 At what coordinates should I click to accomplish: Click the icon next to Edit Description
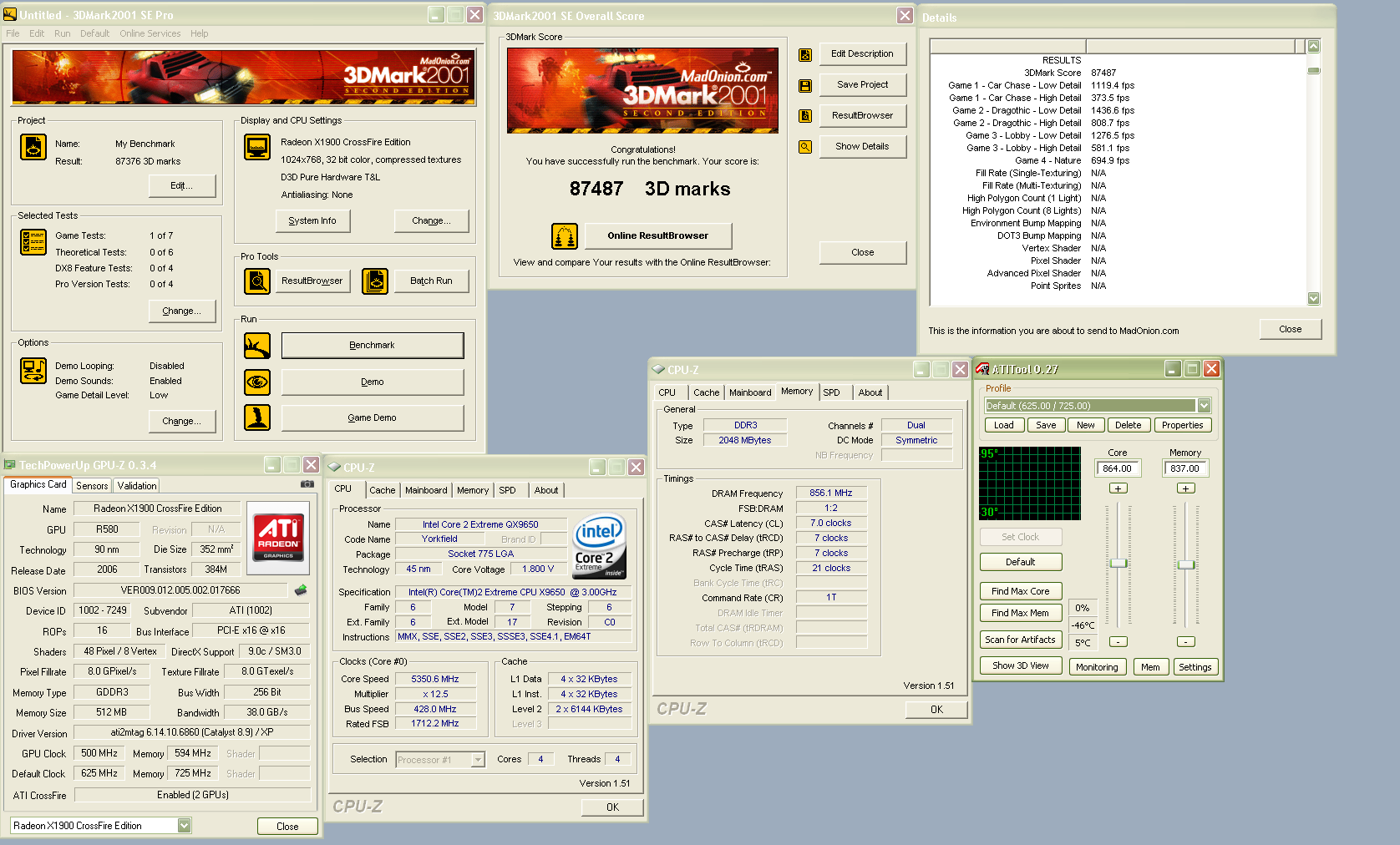coord(805,55)
